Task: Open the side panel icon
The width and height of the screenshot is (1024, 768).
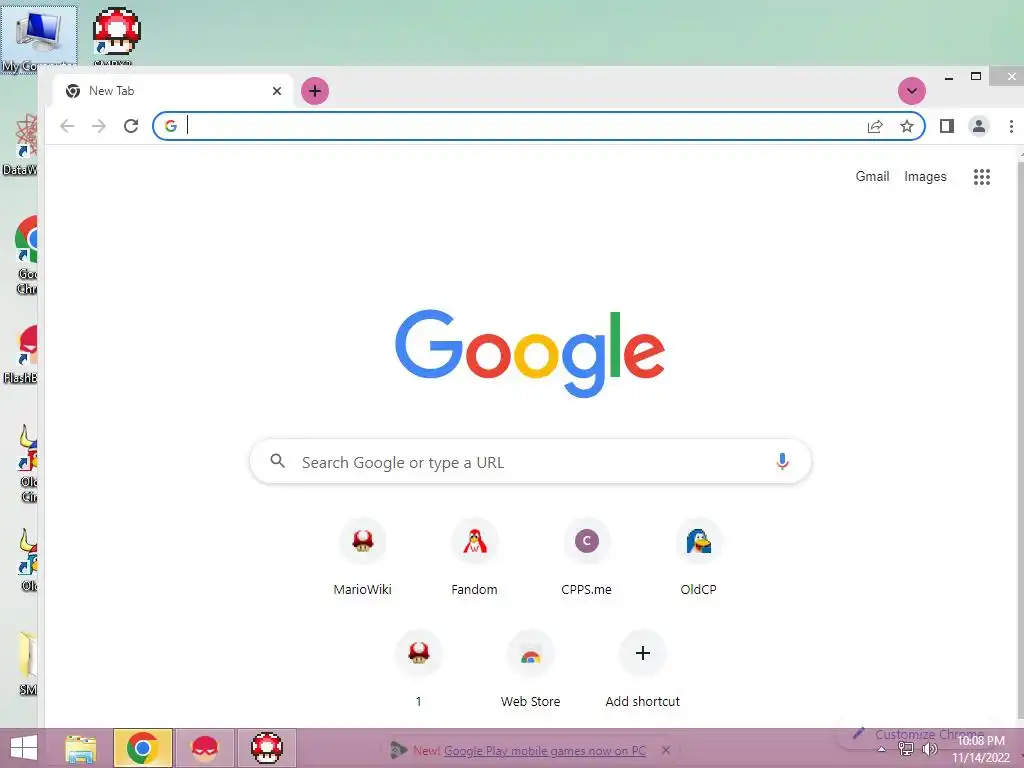Action: [946, 126]
